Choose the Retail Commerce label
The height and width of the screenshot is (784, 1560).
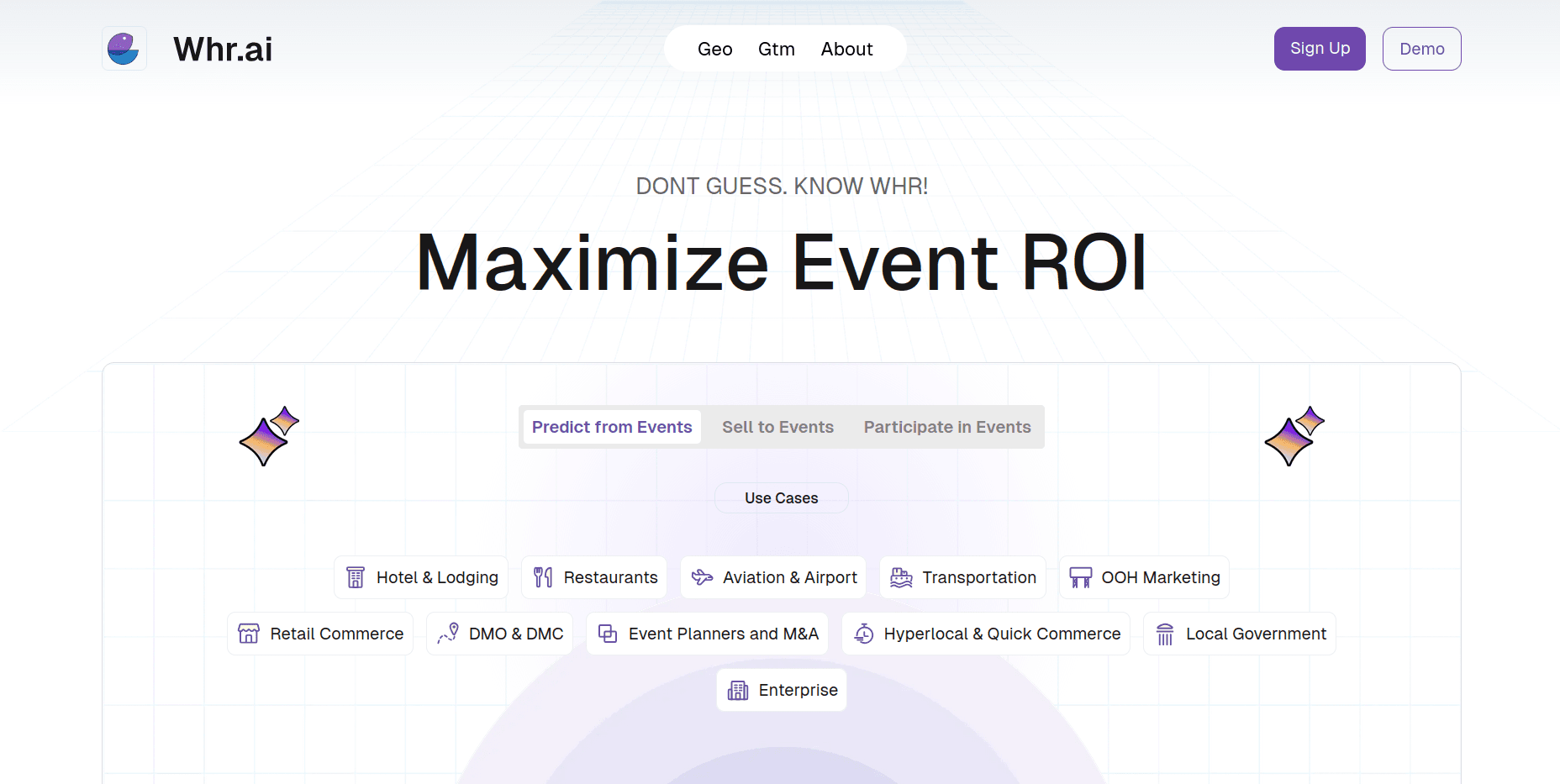click(x=337, y=634)
